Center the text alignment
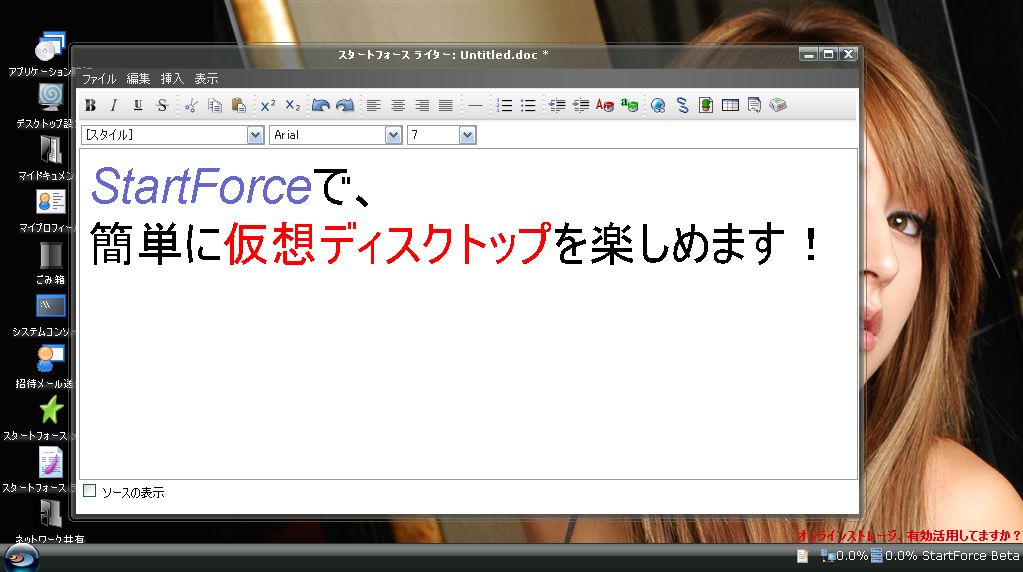Image resolution: width=1023 pixels, height=572 pixels. coord(398,105)
